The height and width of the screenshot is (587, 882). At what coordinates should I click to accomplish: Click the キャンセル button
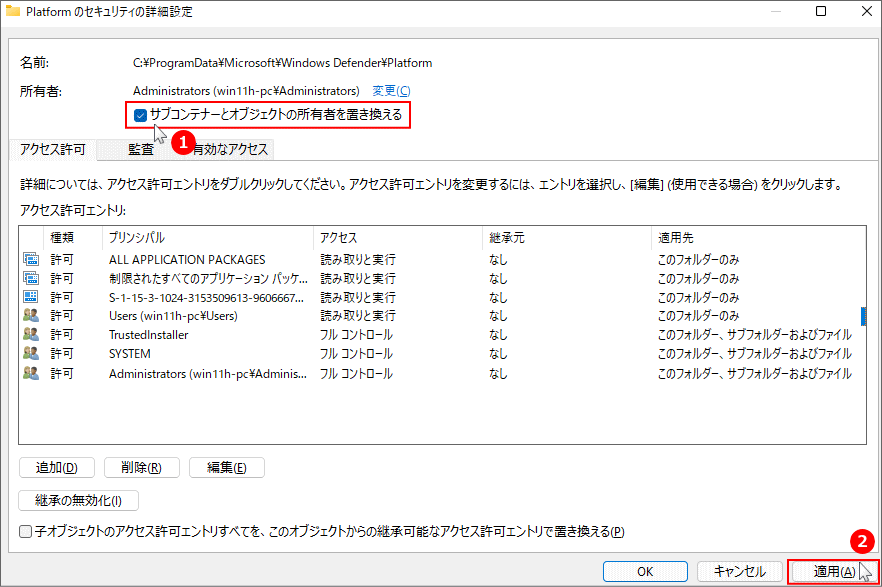pos(740,572)
